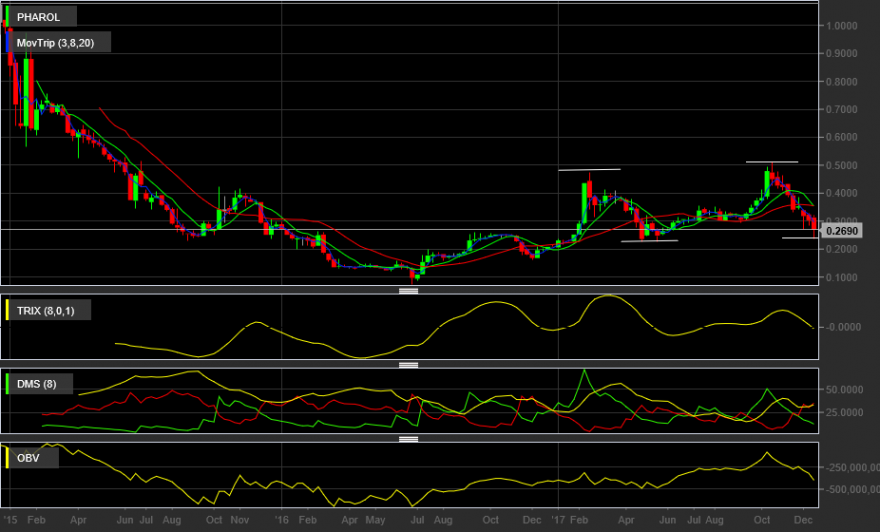Click the yellow color marker beside OBV
This screenshot has height=532, width=880.
(7, 458)
